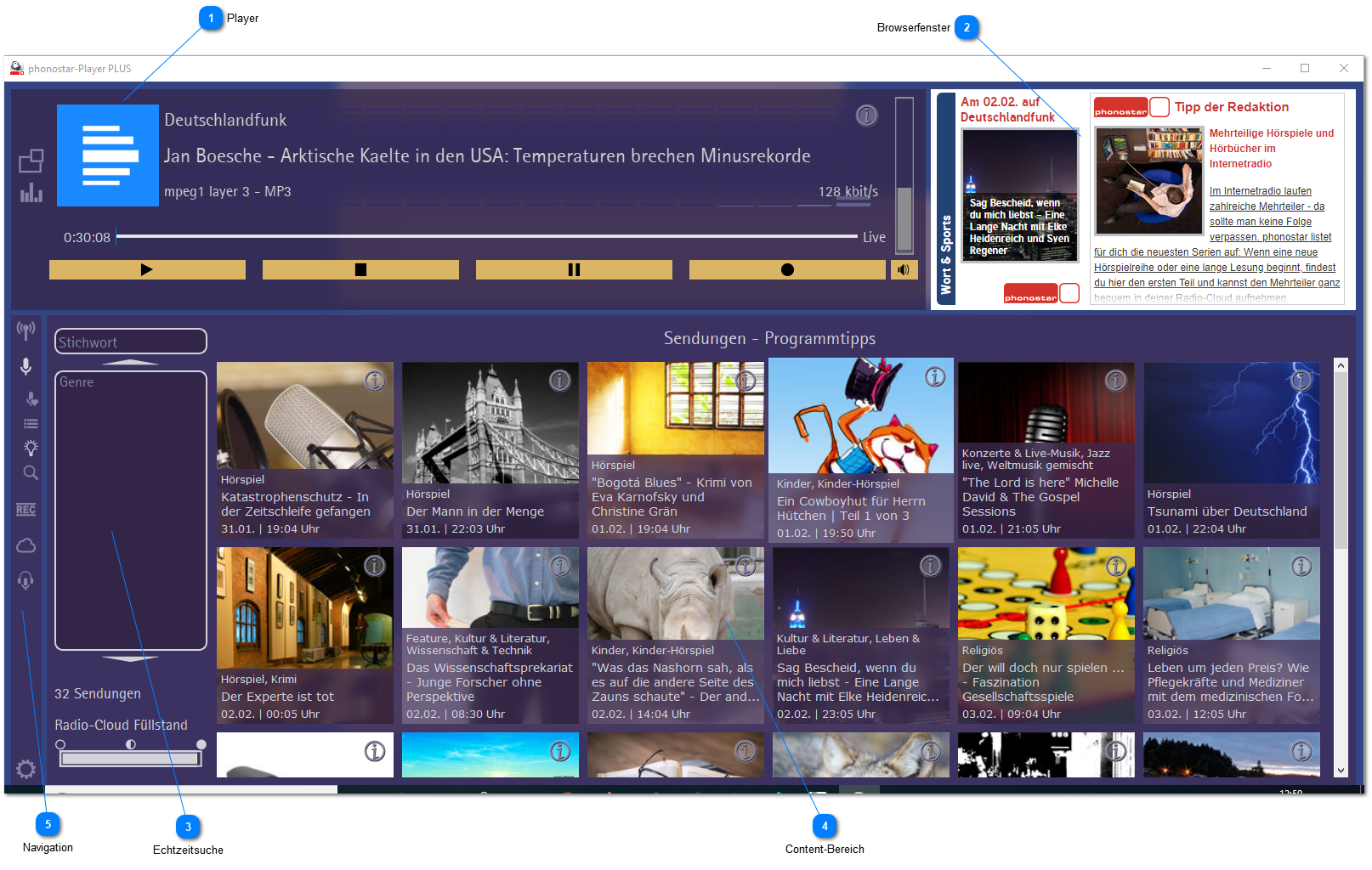Click the '0:30:08' timeshift time
The width and height of the screenshot is (1372, 870).
coord(87,238)
